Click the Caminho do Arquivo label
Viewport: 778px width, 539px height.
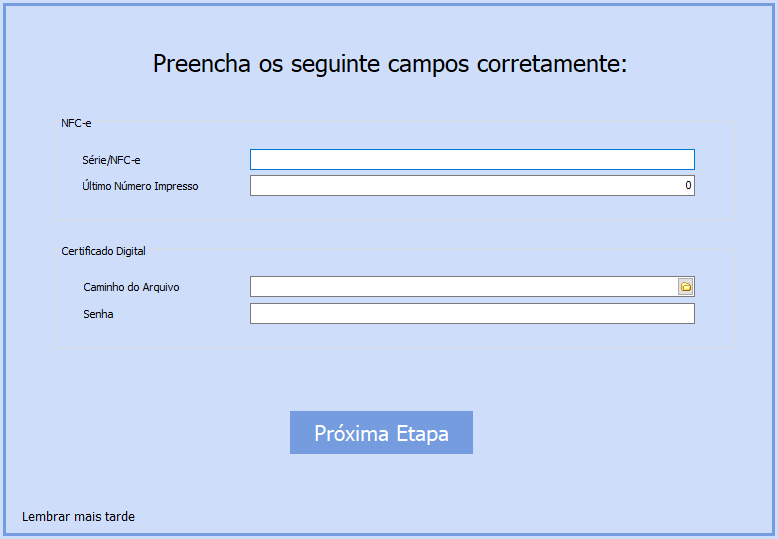pyautogui.click(x=131, y=287)
